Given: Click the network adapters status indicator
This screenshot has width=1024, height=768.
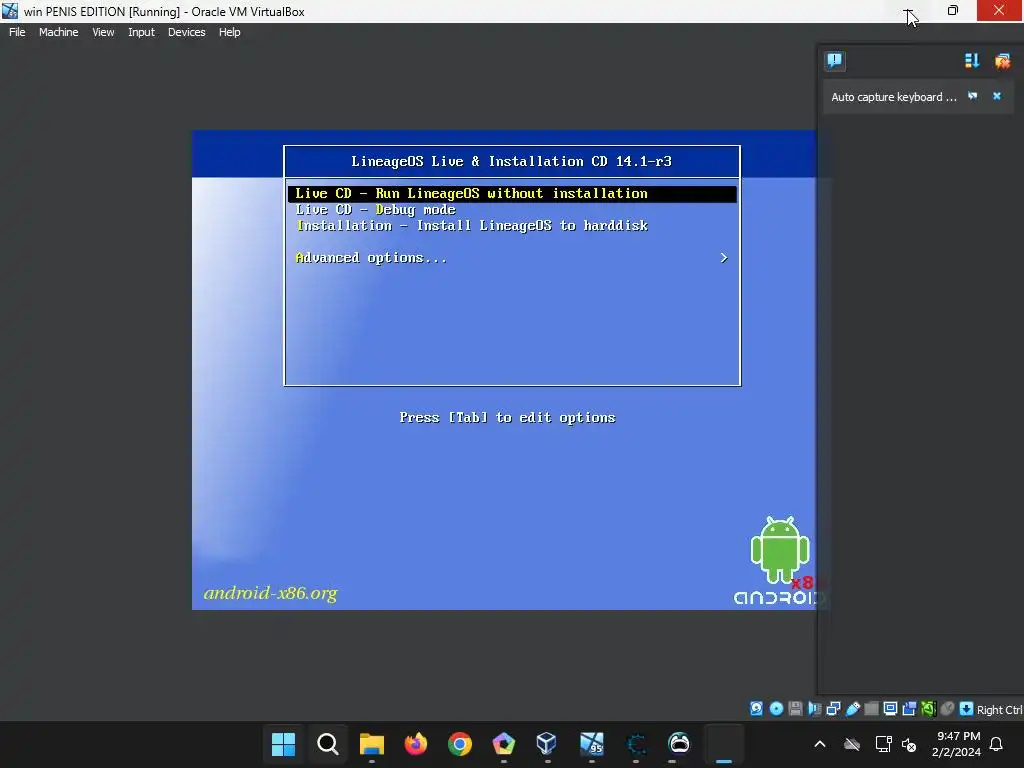Looking at the screenshot, I should [x=833, y=709].
